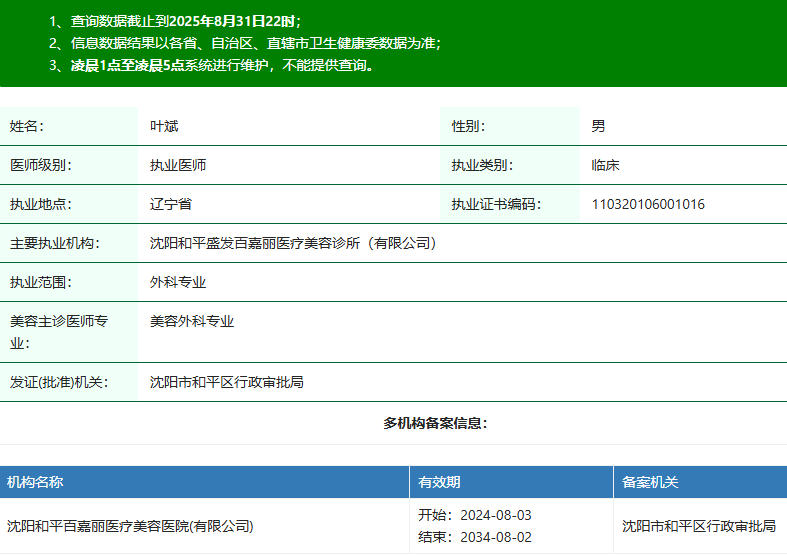The width and height of the screenshot is (787, 555).
Task: Select the 外科专业 practice scope value
Action: click(x=178, y=282)
